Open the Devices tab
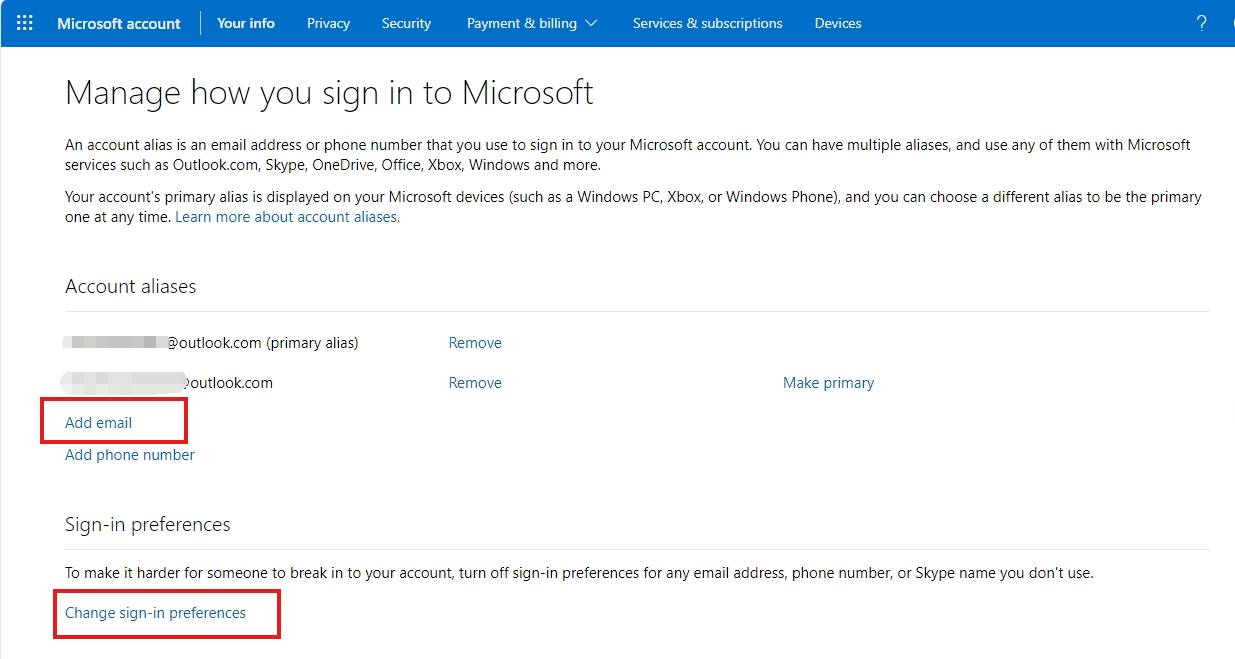This screenshot has height=659, width=1235. click(x=838, y=23)
